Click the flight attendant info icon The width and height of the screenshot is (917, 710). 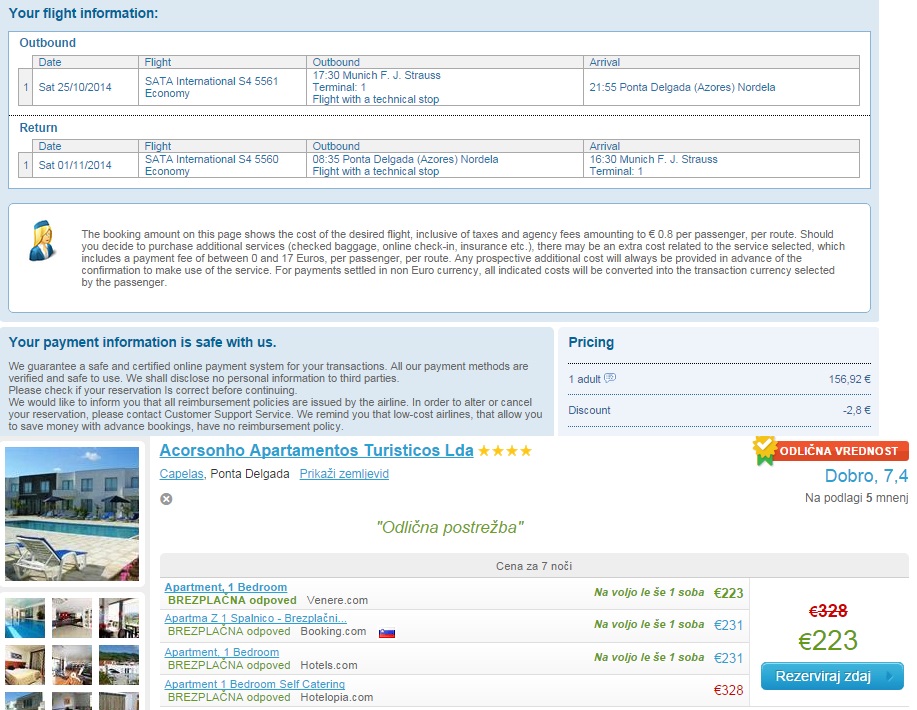(43, 241)
